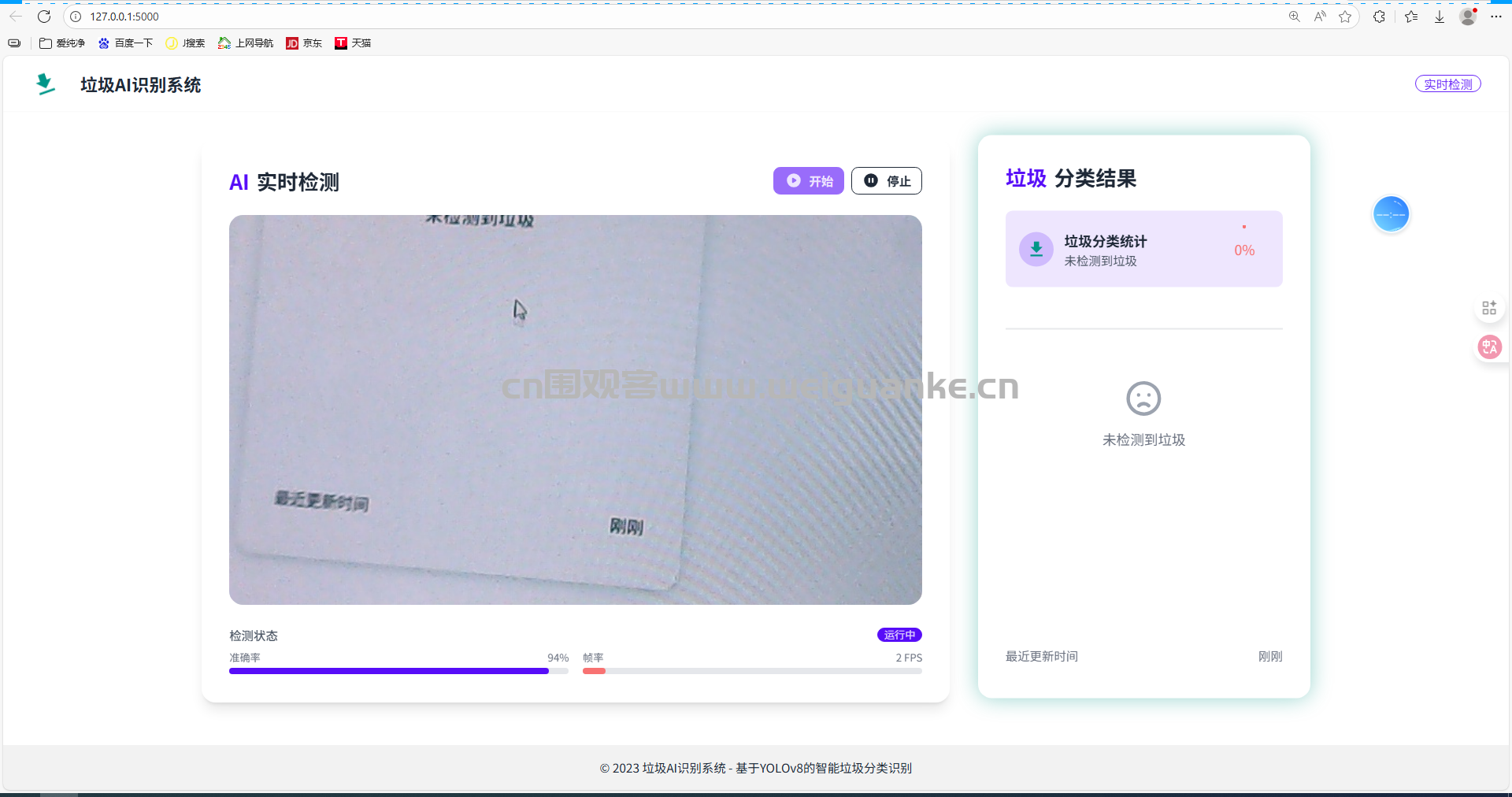Click the sad face no-detection icon
The image size is (1512, 797).
[x=1143, y=398]
